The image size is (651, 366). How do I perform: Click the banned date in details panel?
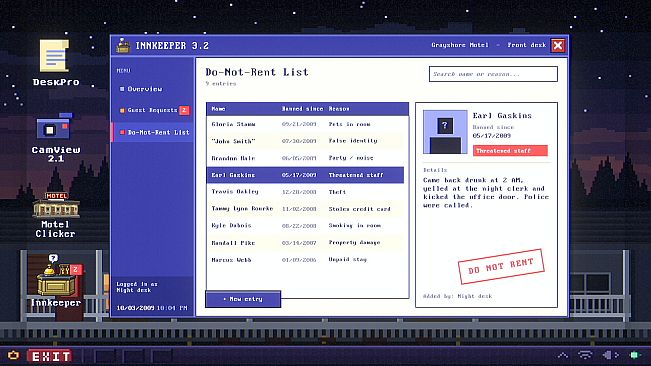point(492,136)
